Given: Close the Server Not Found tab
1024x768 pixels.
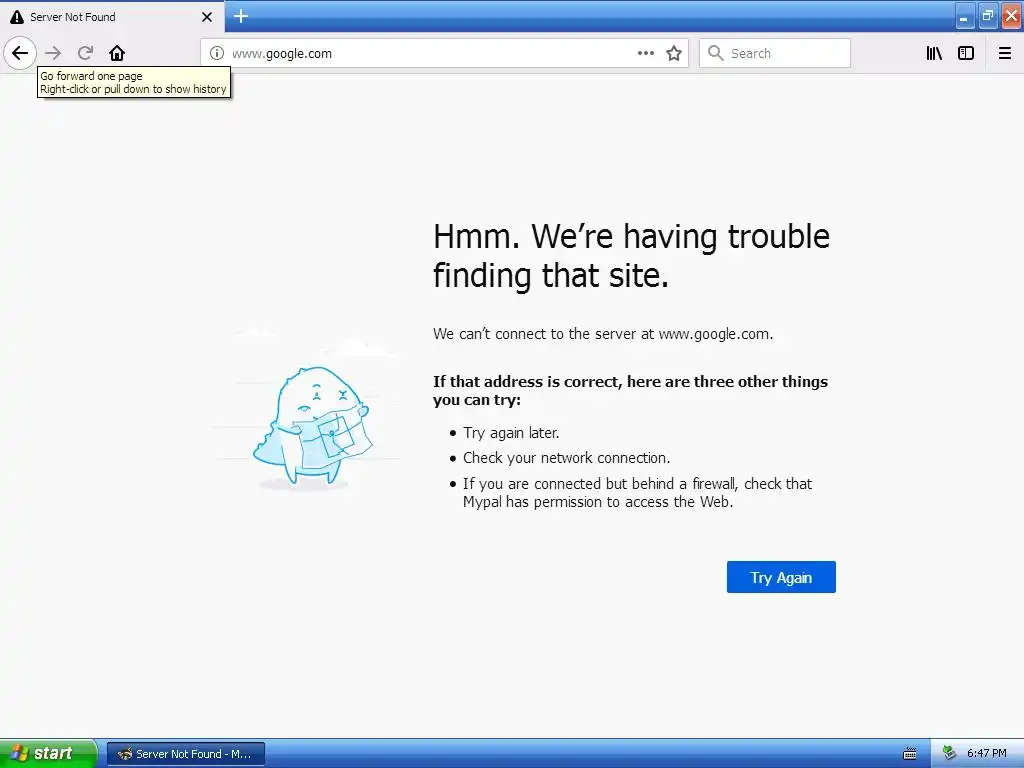Looking at the screenshot, I should 207,17.
